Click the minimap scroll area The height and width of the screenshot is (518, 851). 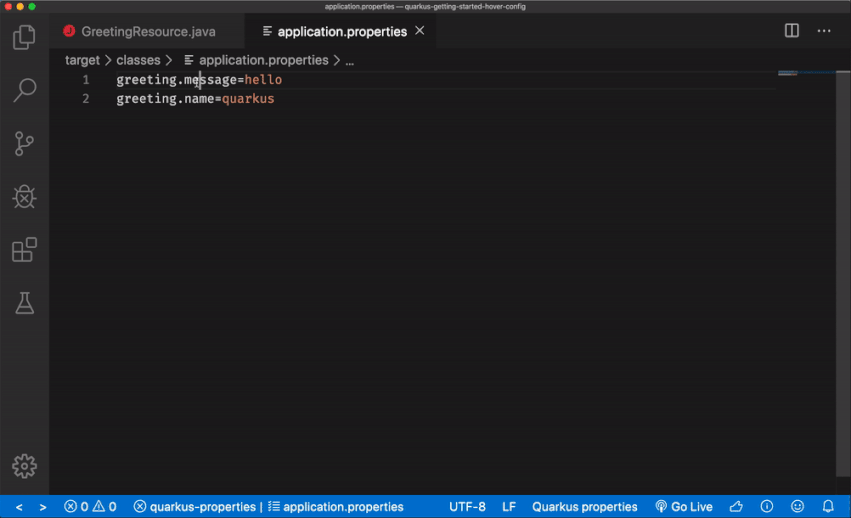[806, 200]
